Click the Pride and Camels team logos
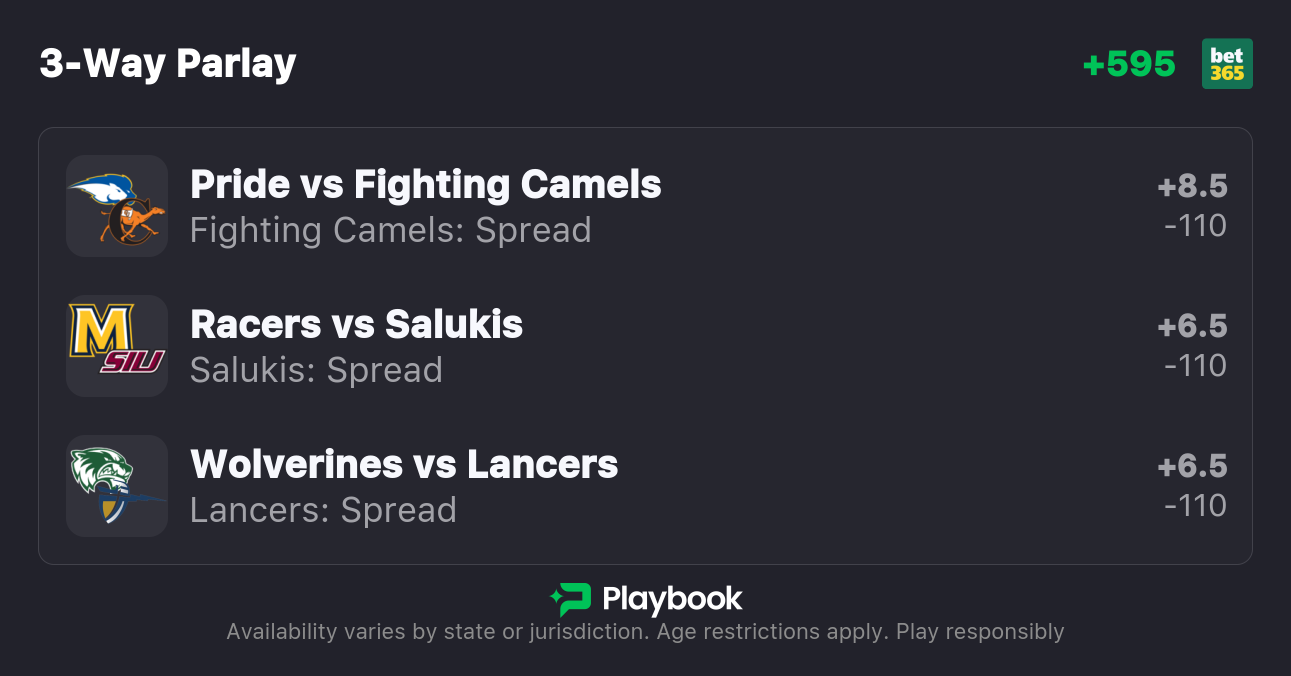 tap(117, 206)
